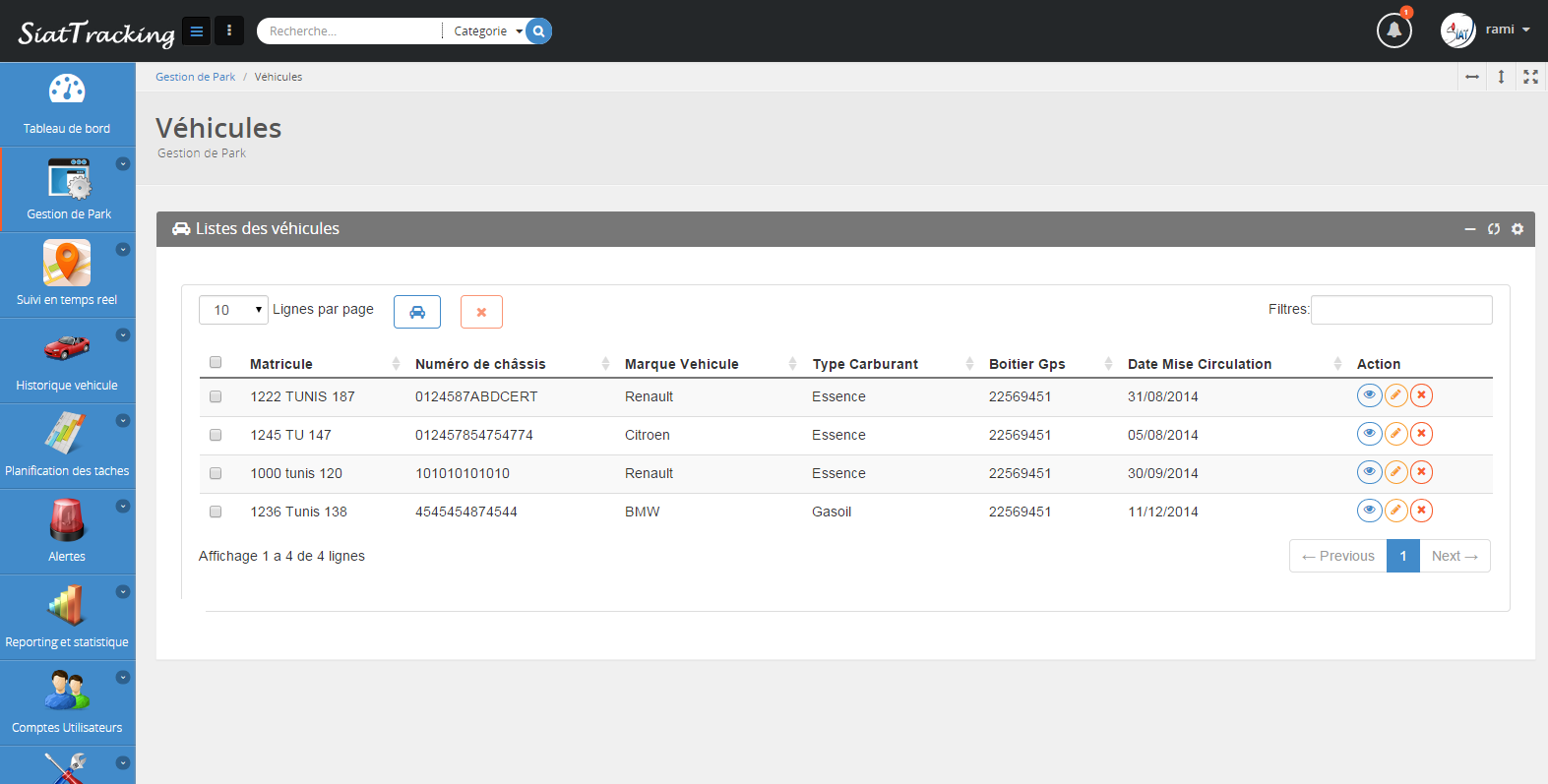1548x784 pixels.
Task: Open the lines per page dropdown
Action: pyautogui.click(x=233, y=310)
